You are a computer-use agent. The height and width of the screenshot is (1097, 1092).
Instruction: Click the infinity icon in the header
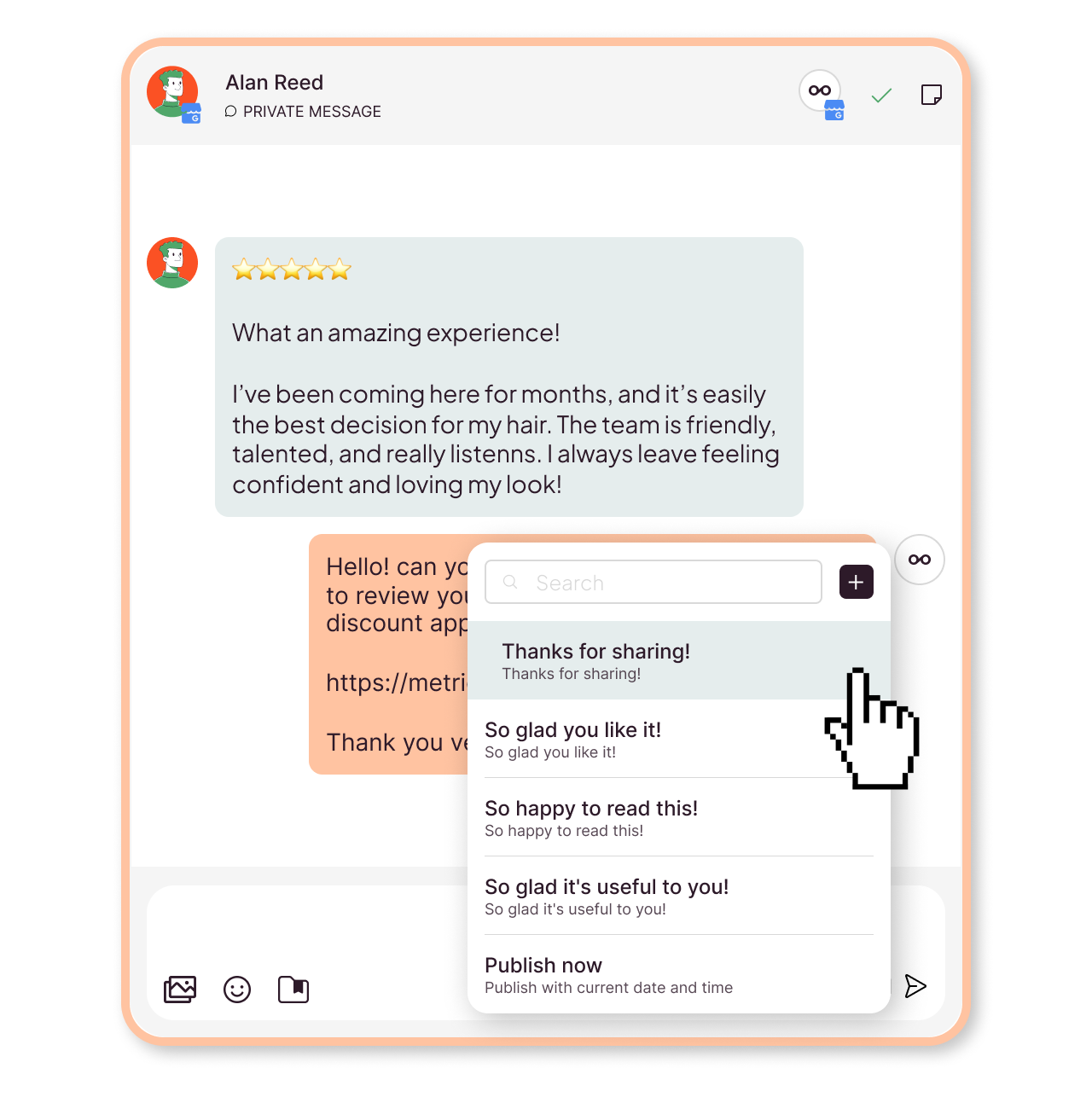821,90
